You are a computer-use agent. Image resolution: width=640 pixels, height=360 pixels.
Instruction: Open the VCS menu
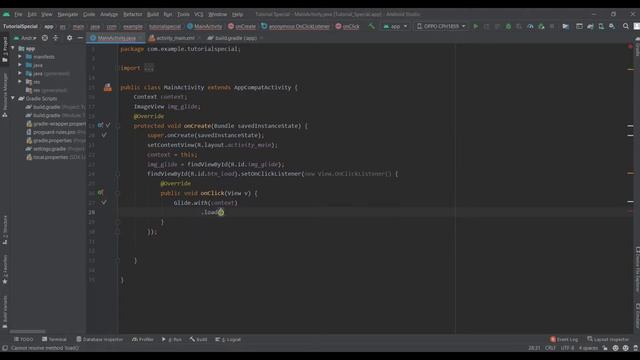pyautogui.click(x=198, y=14)
